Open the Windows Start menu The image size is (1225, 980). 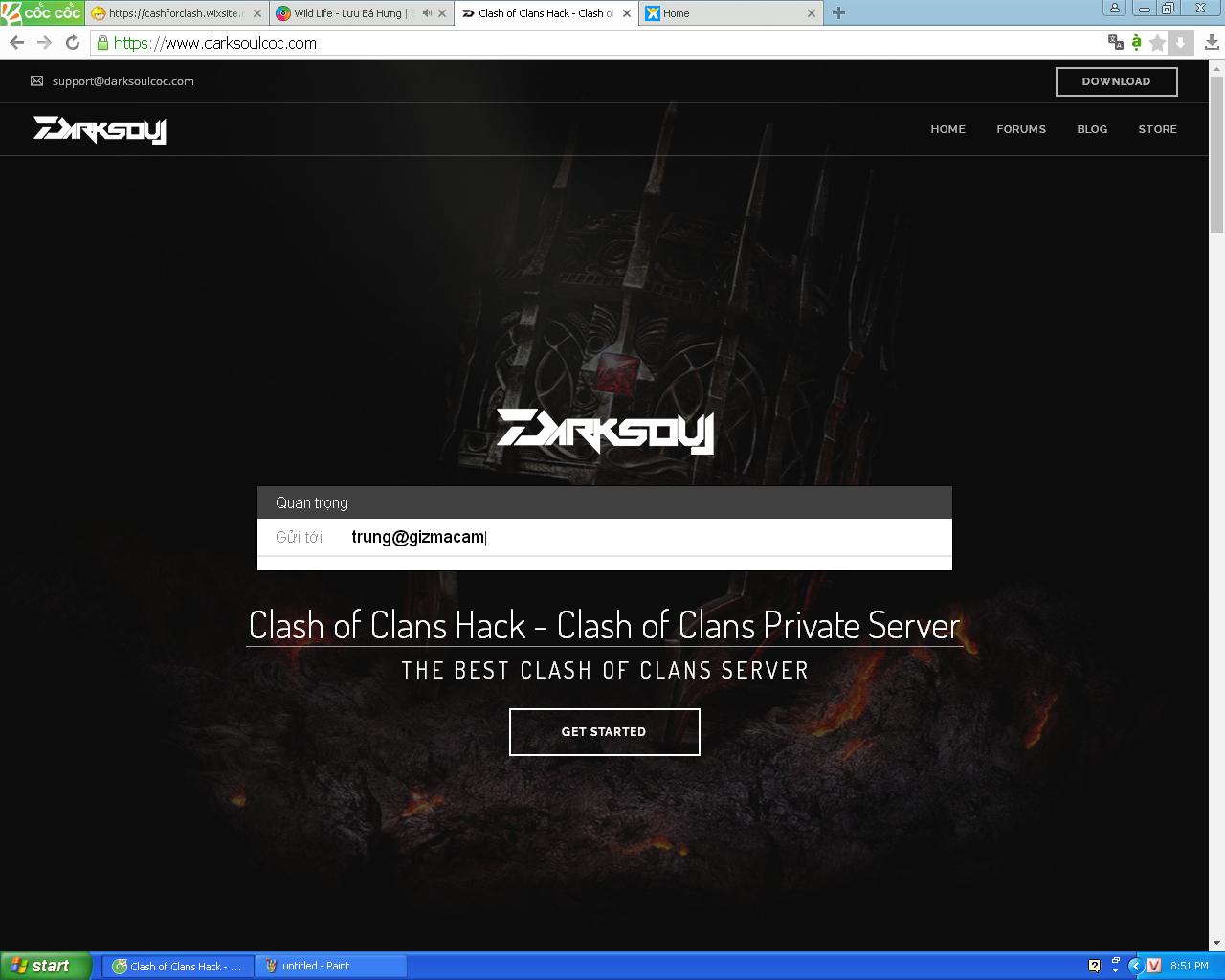[x=46, y=966]
